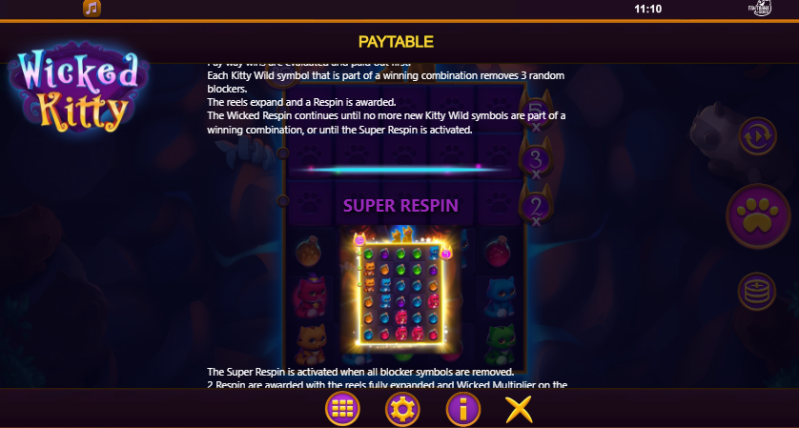Open the coin stack bet settings
This screenshot has height=428, width=799.
(x=757, y=291)
